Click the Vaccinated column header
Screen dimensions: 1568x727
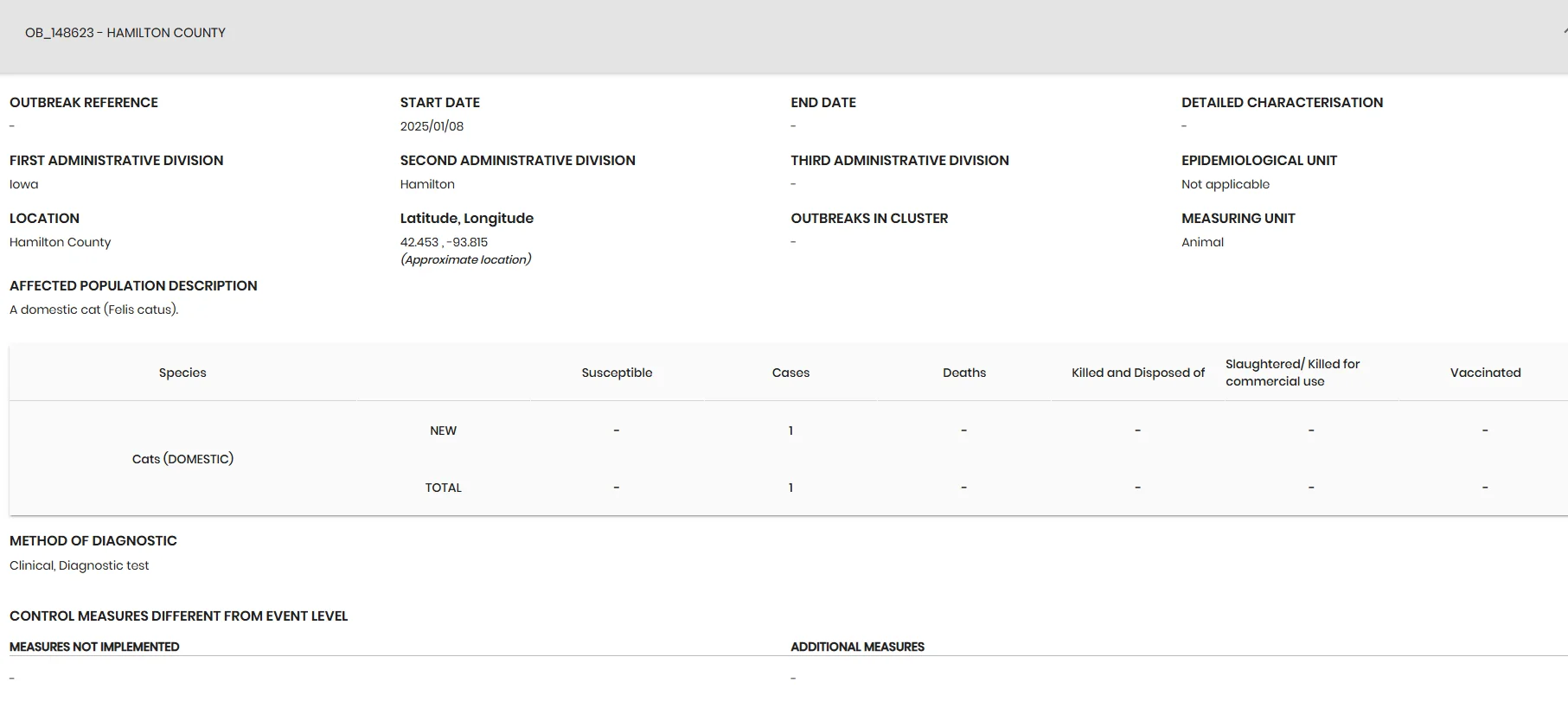(x=1485, y=373)
